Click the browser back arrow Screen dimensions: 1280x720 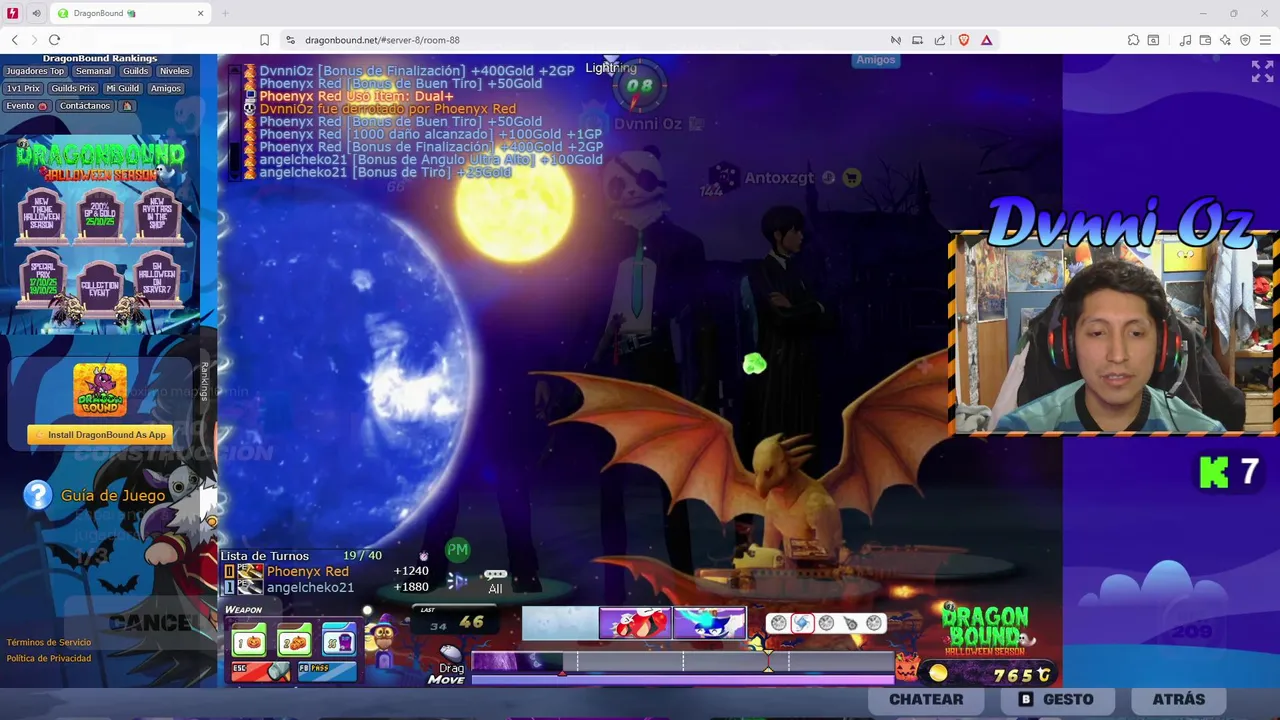tap(15, 40)
